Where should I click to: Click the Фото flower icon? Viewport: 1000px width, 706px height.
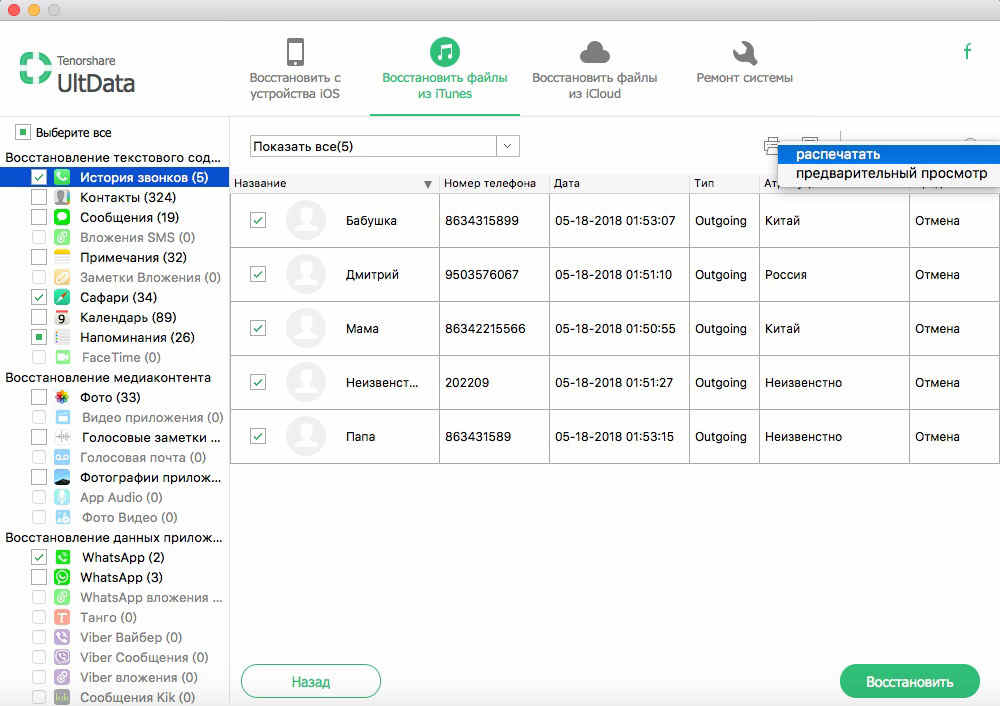coord(62,397)
